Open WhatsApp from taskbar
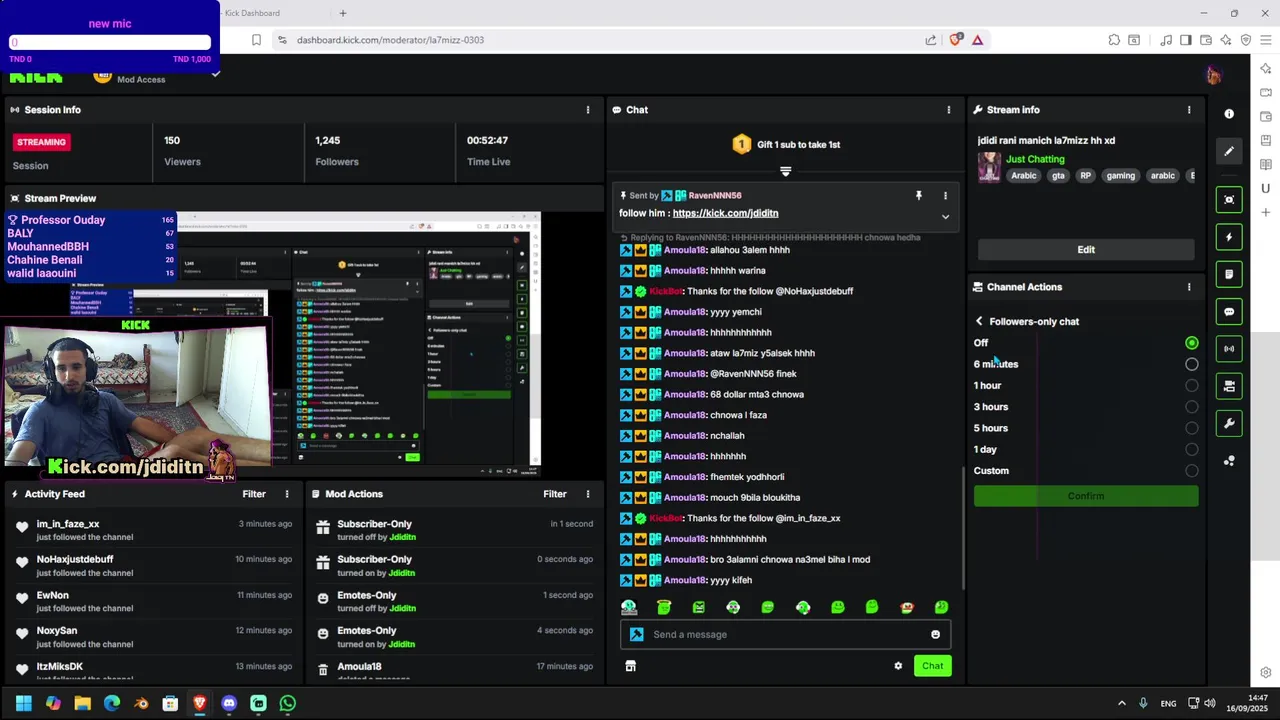This screenshot has height=720, width=1280. click(288, 703)
